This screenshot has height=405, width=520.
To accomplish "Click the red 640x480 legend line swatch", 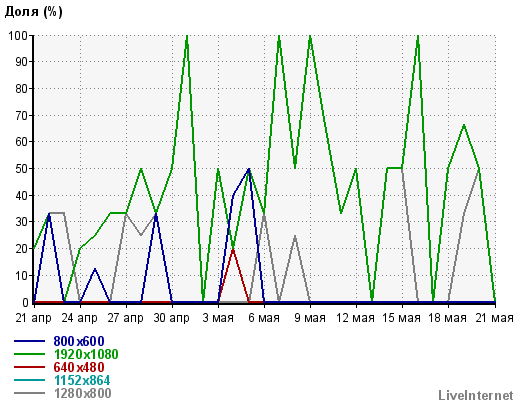I will (x=29, y=367).
